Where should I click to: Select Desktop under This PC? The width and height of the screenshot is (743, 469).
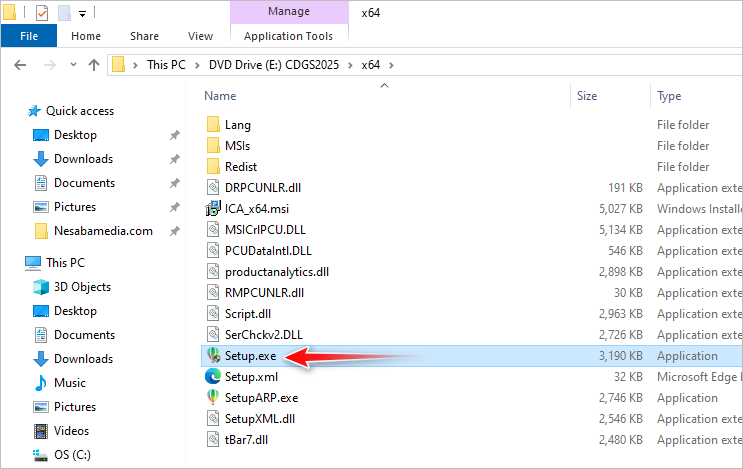75,311
